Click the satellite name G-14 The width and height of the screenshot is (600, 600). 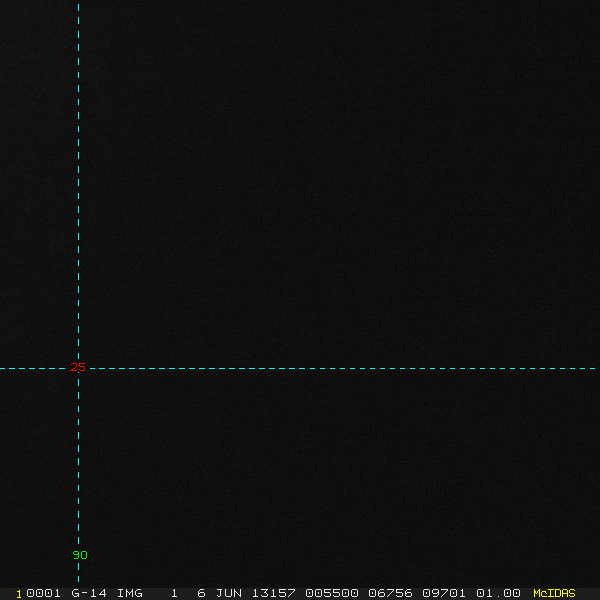point(89,593)
